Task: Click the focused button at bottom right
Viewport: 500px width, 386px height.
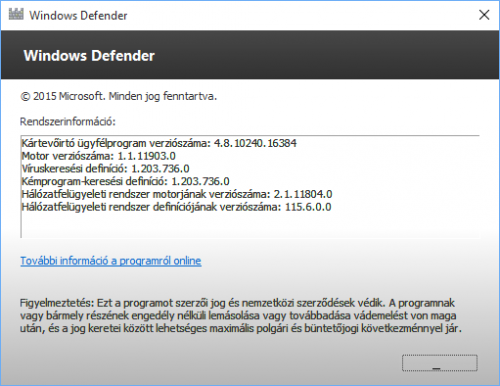Action: (x=440, y=363)
